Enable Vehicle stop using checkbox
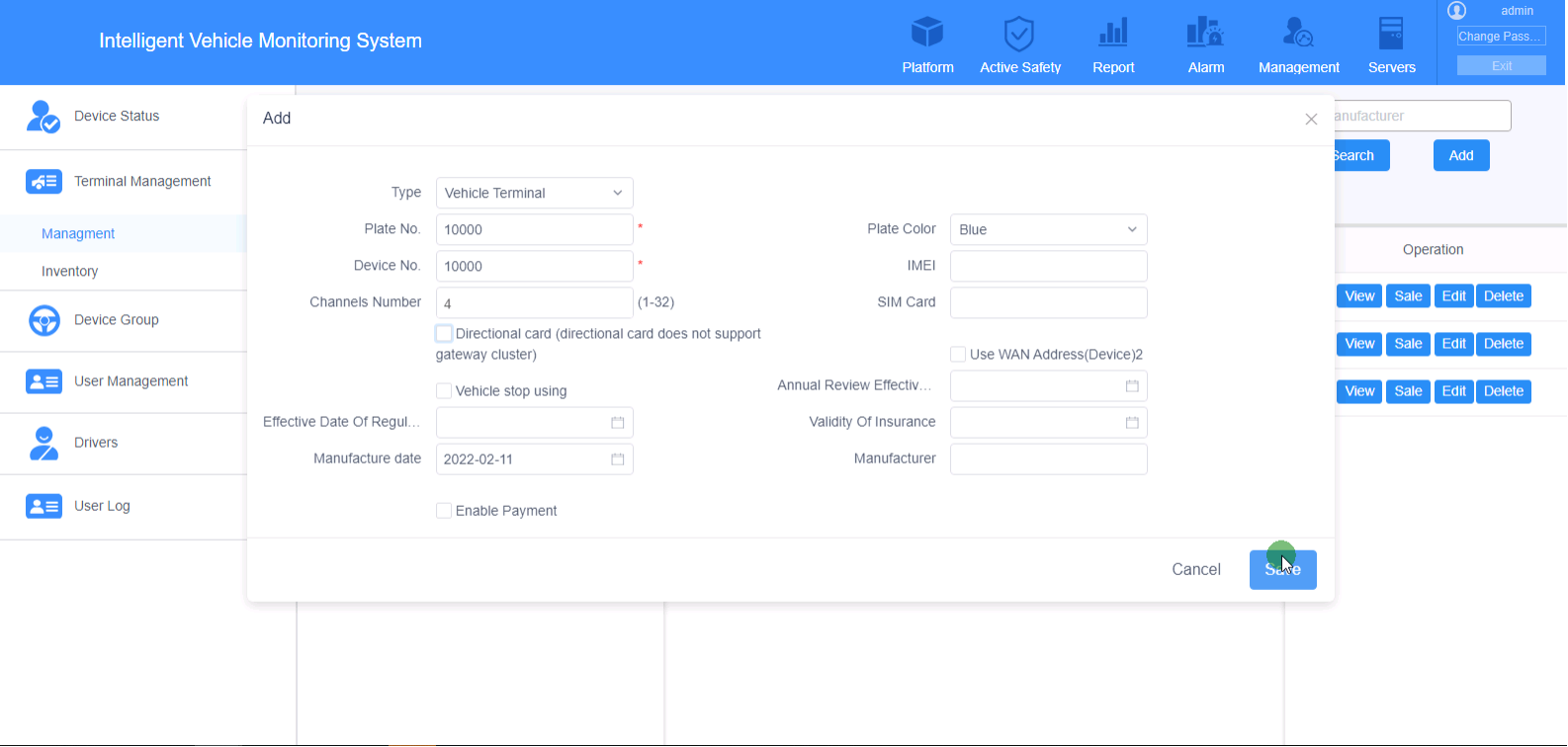 tap(444, 391)
